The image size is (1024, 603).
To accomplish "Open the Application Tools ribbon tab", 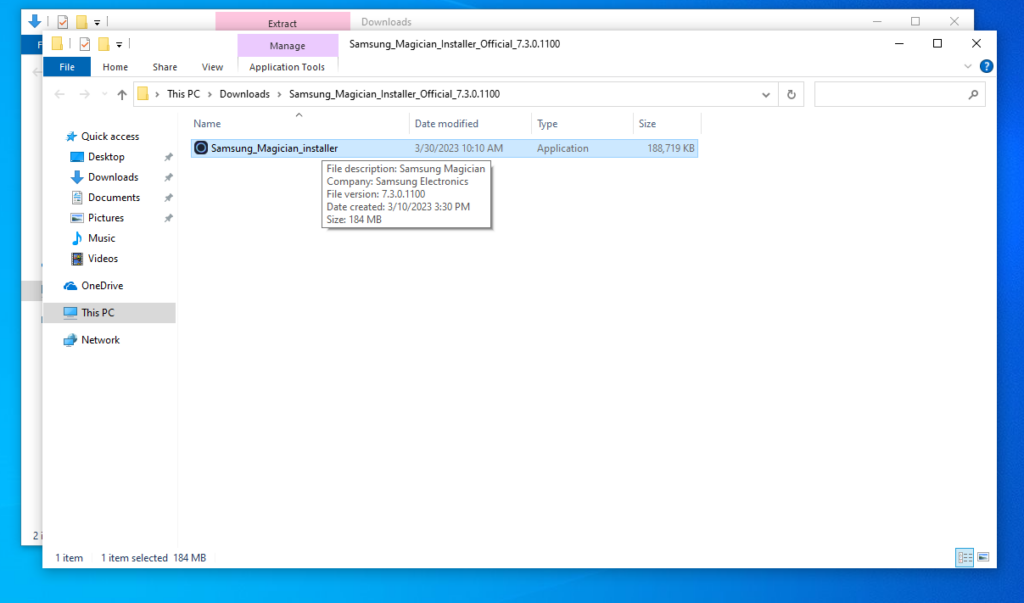I will [x=287, y=67].
